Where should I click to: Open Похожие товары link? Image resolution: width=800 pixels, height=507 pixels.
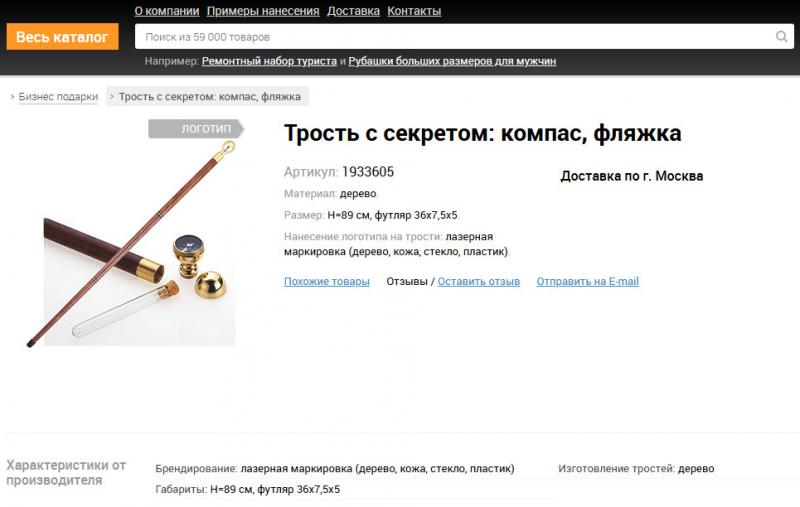(x=327, y=282)
